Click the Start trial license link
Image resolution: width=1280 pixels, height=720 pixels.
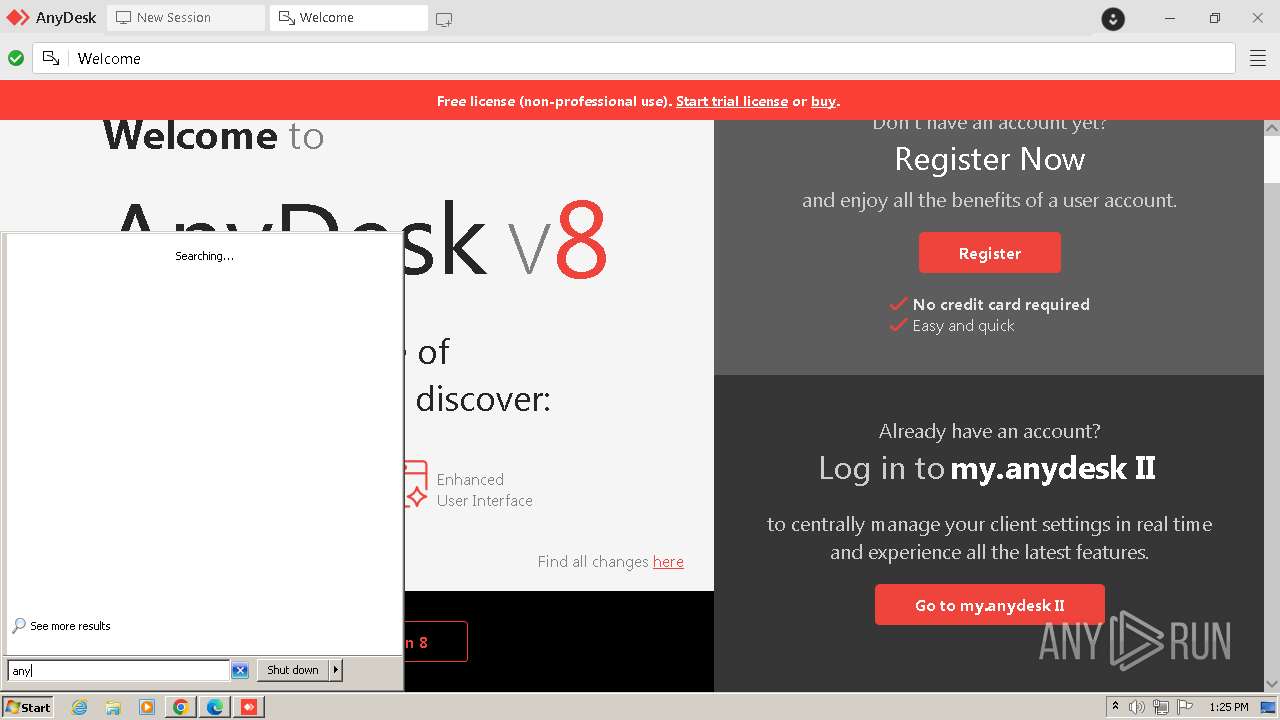coord(732,101)
